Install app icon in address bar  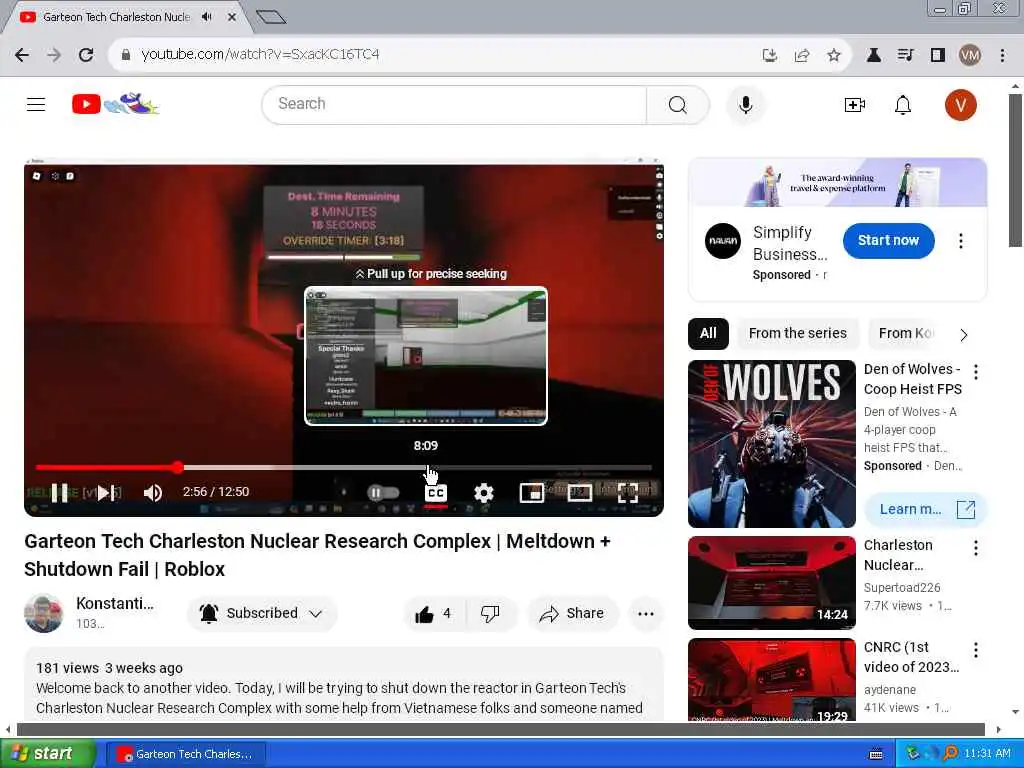pyautogui.click(x=770, y=56)
